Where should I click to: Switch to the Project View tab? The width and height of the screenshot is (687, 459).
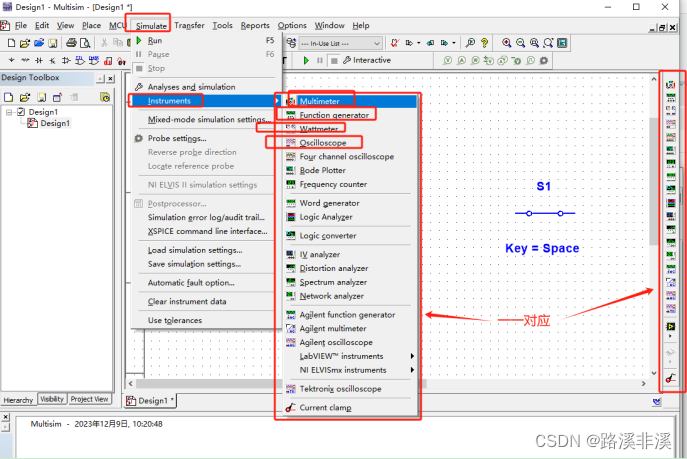(89, 399)
